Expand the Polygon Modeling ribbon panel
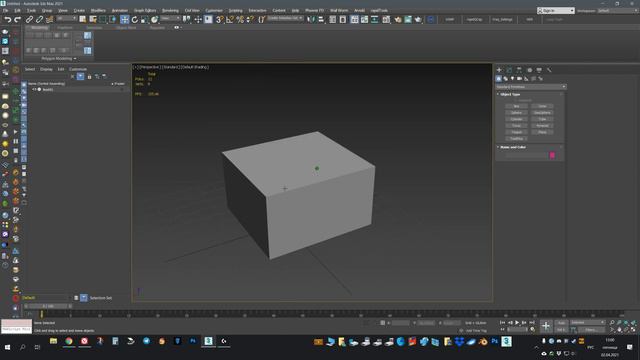The height and width of the screenshot is (360, 640). click(x=59, y=59)
